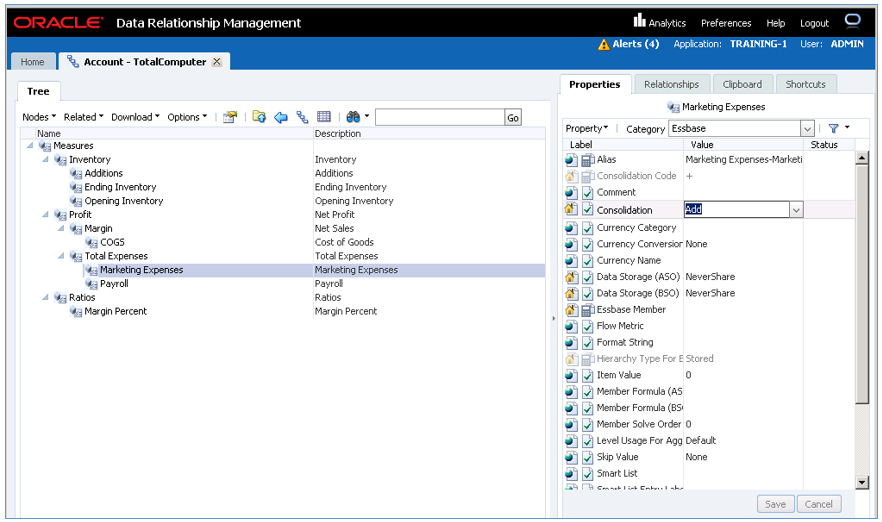Switch to the Home tab

(x=33, y=62)
